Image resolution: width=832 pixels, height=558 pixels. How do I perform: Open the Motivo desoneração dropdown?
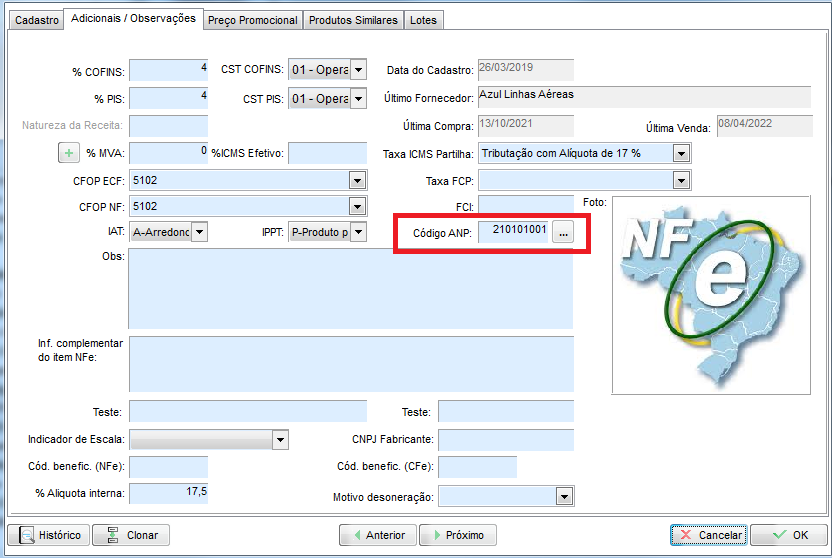565,496
